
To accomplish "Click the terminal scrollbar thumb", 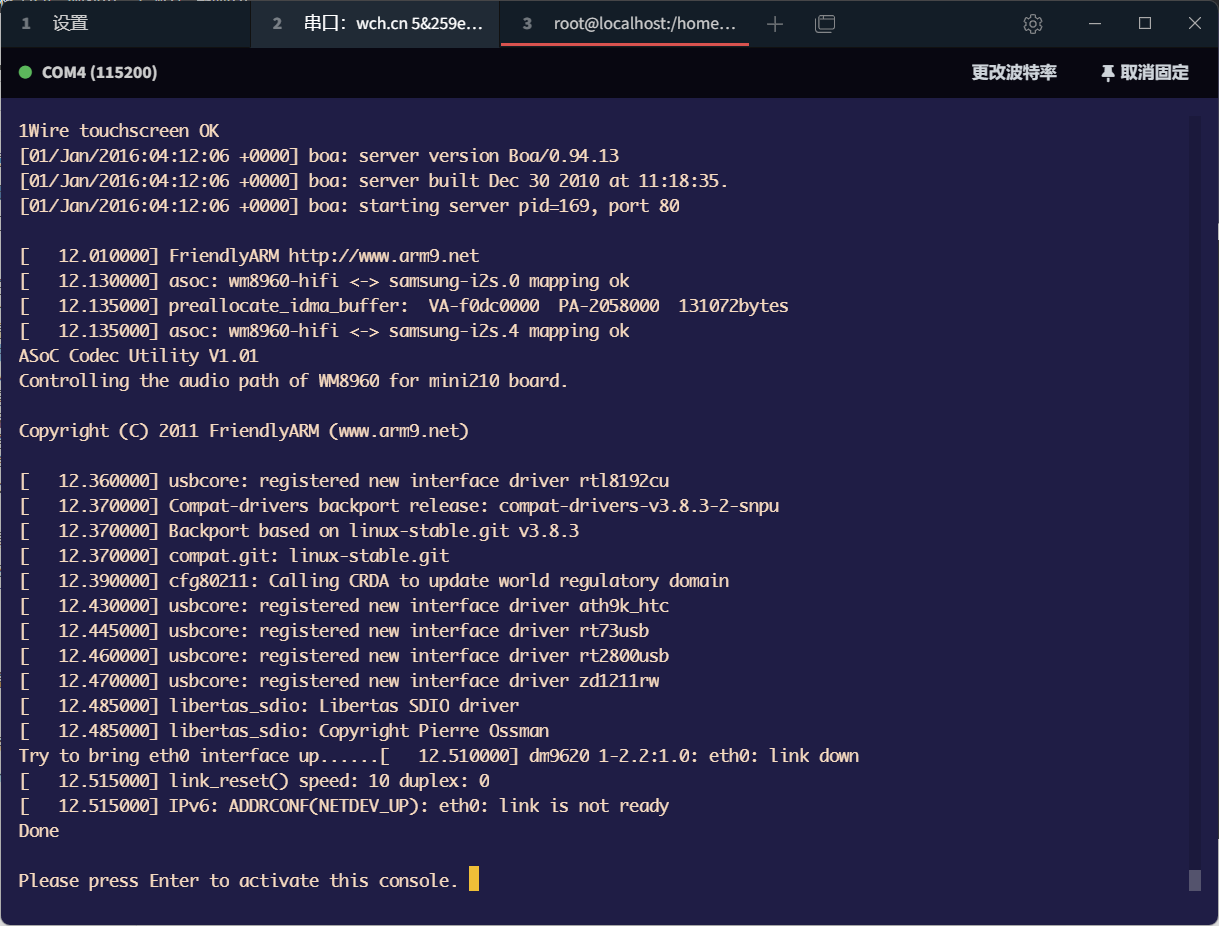I will point(1194,880).
